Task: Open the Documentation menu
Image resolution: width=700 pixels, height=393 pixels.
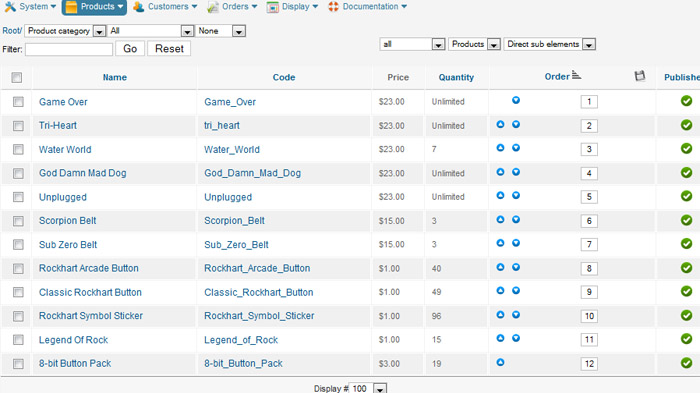Action: (367, 7)
